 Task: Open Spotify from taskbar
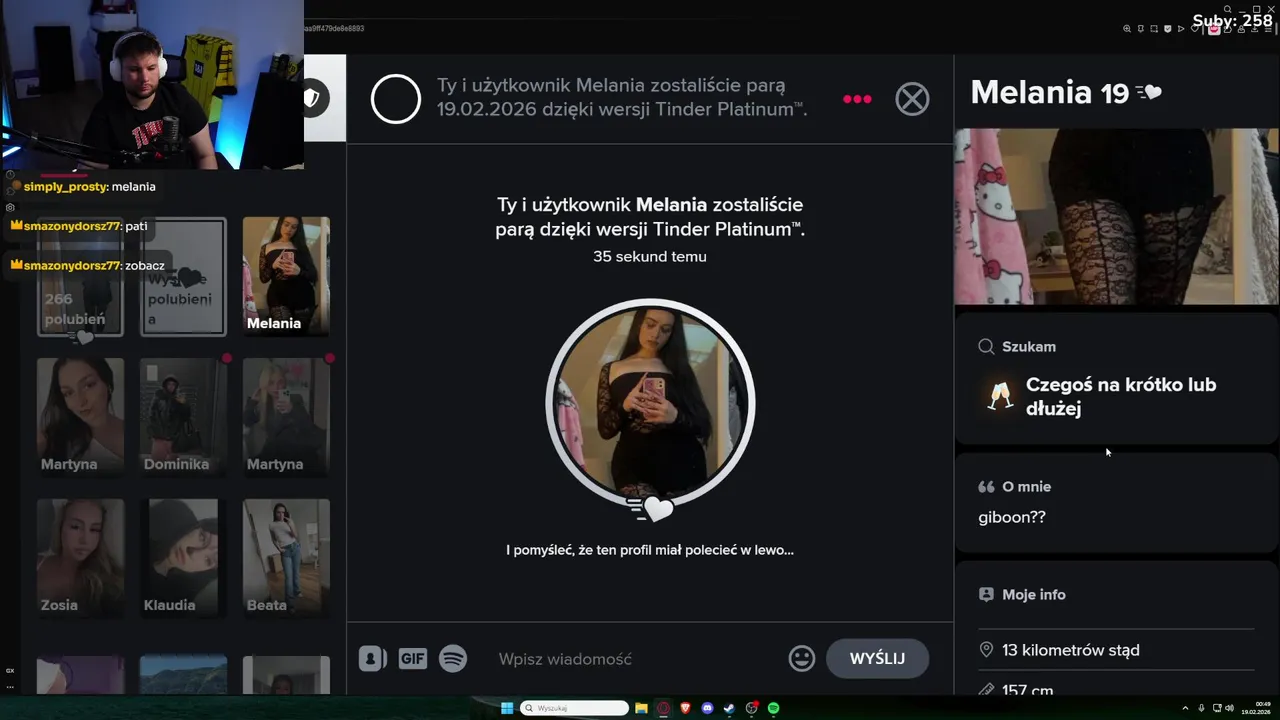click(773, 708)
